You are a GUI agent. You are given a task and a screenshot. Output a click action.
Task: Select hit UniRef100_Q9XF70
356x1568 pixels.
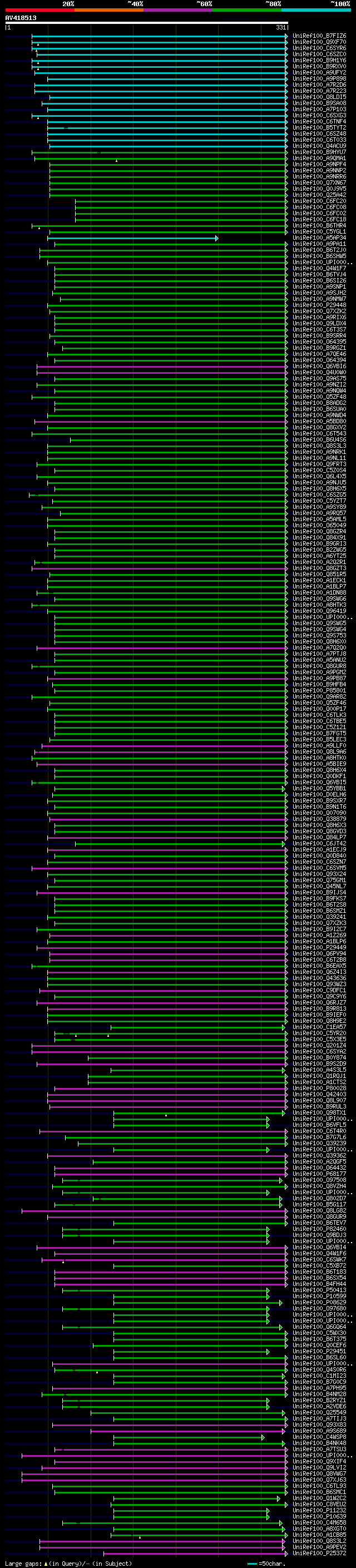319,42
